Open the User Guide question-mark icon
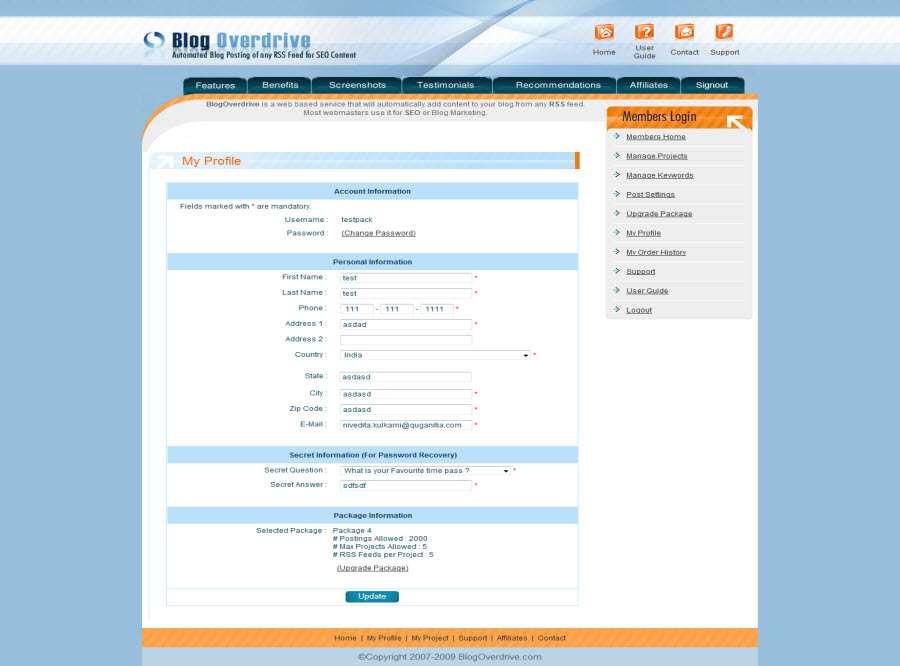The height and width of the screenshot is (666, 900). 644,32
